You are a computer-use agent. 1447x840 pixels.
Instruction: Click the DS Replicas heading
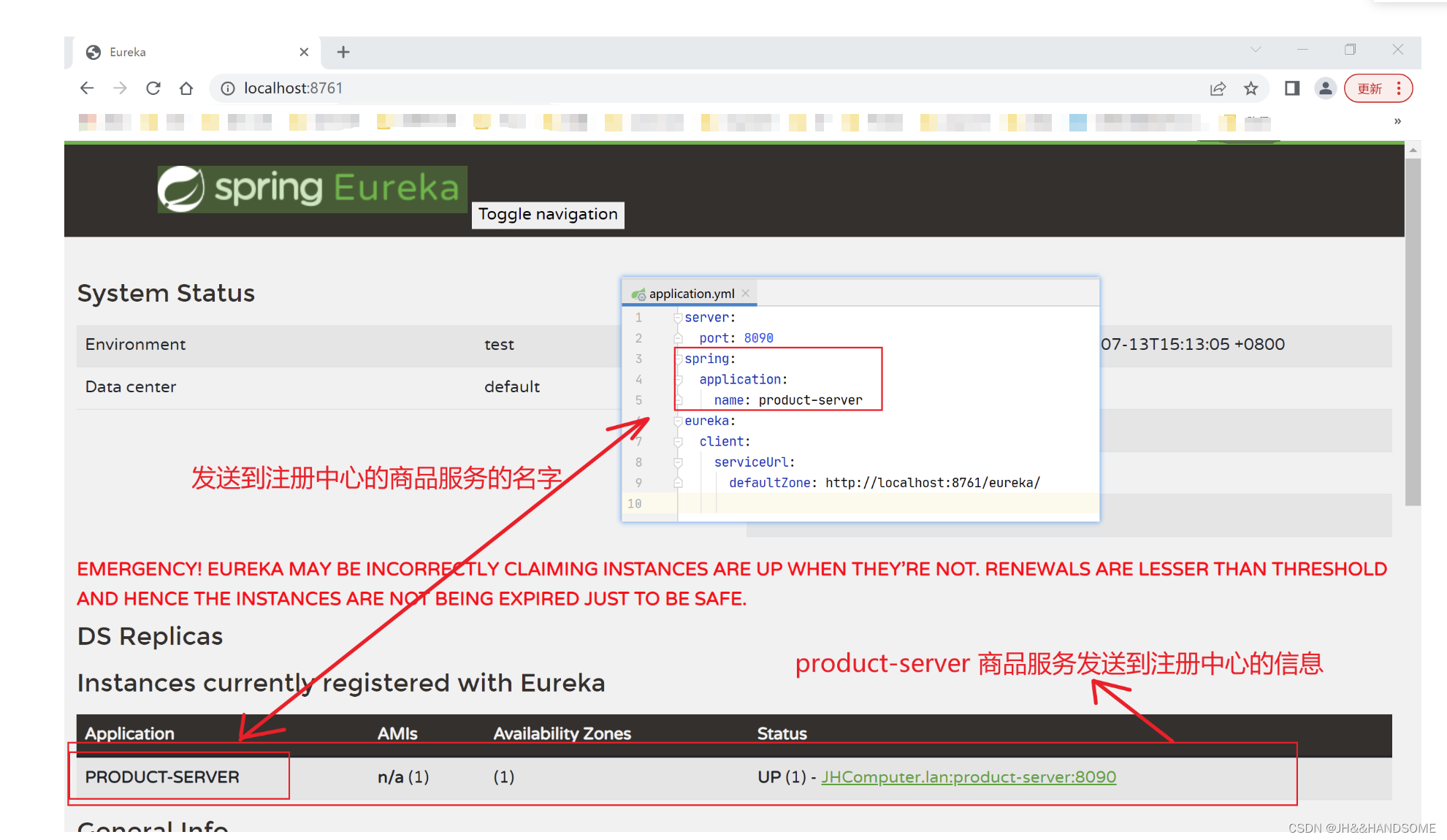(150, 636)
